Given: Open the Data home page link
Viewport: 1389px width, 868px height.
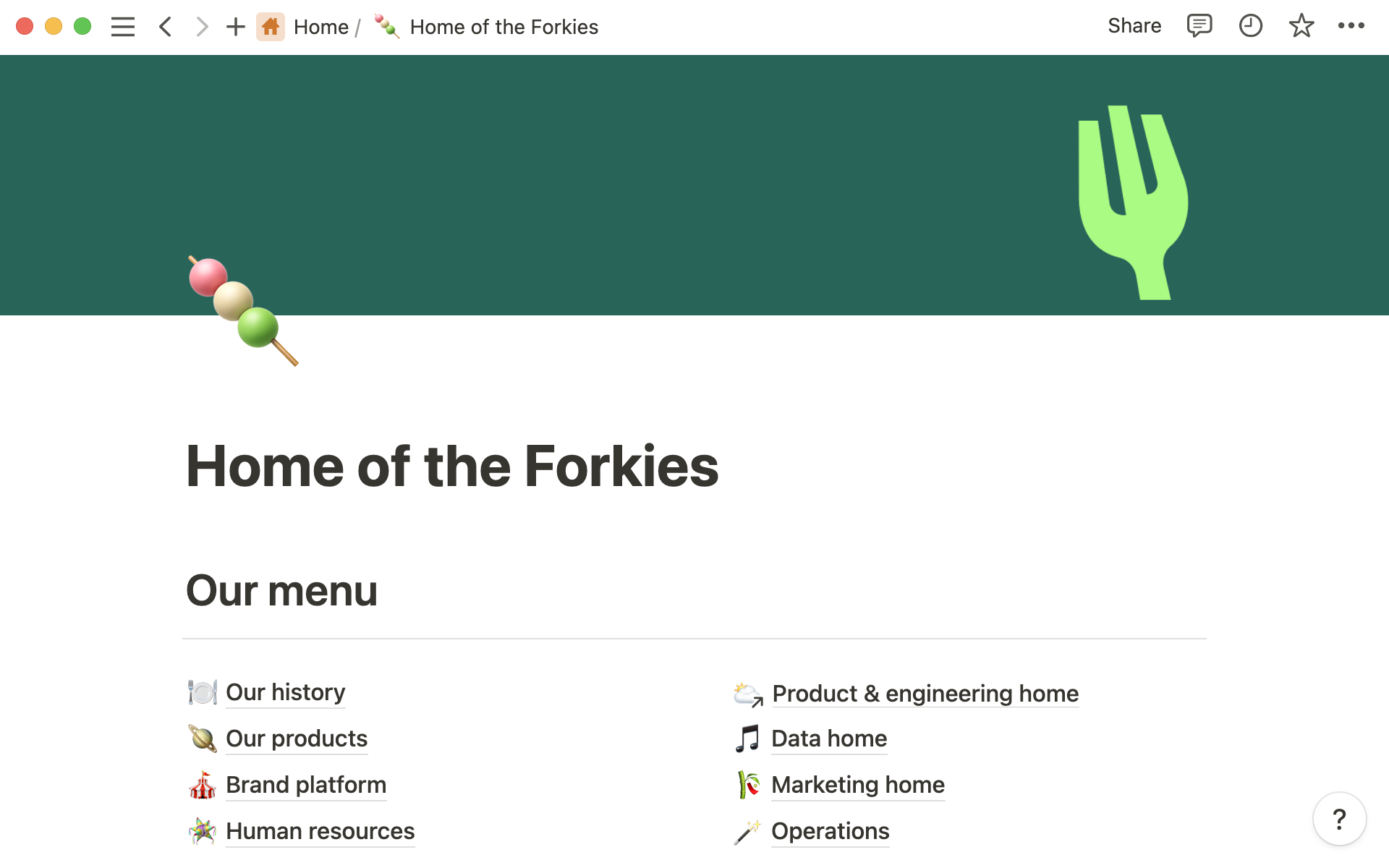Looking at the screenshot, I should pos(828,739).
